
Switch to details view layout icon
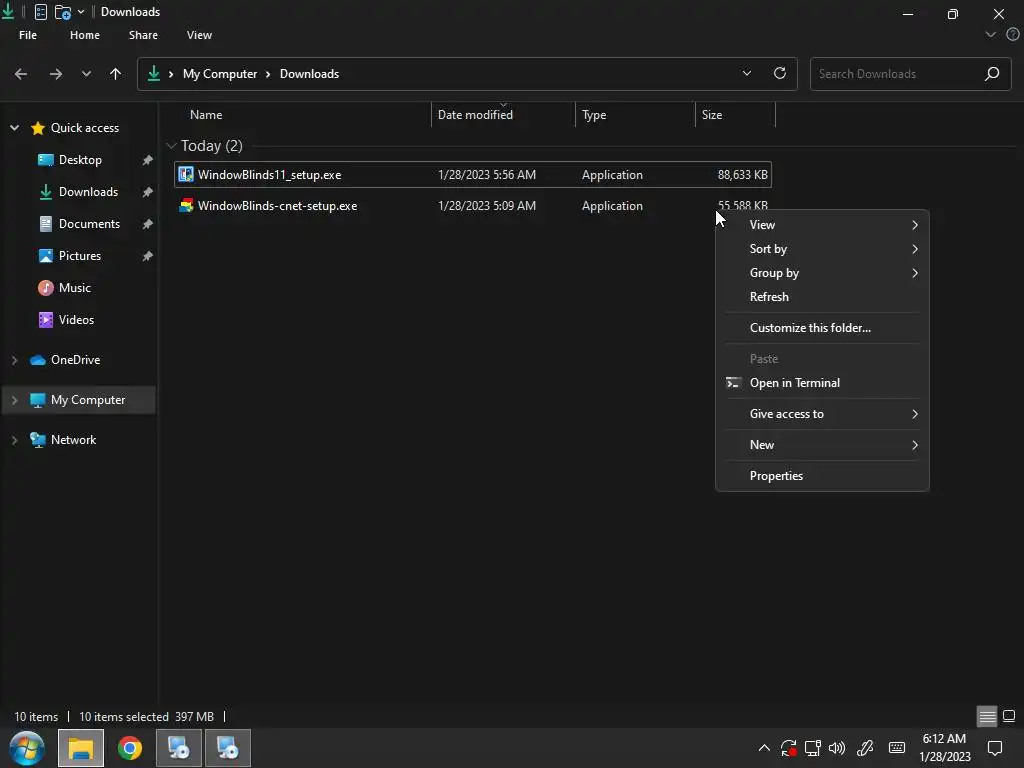tap(987, 716)
